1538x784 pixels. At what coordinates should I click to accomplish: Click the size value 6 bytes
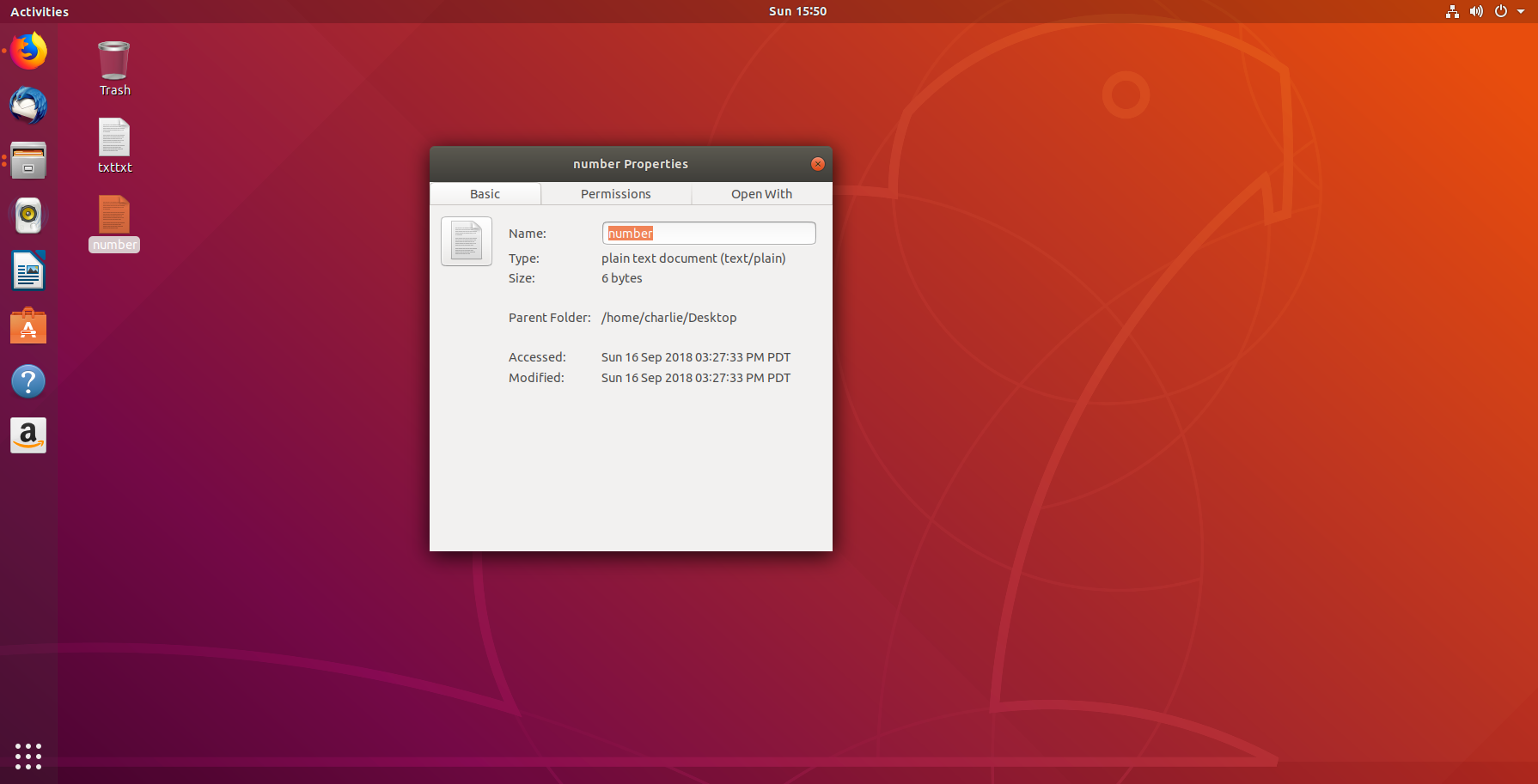click(x=622, y=278)
